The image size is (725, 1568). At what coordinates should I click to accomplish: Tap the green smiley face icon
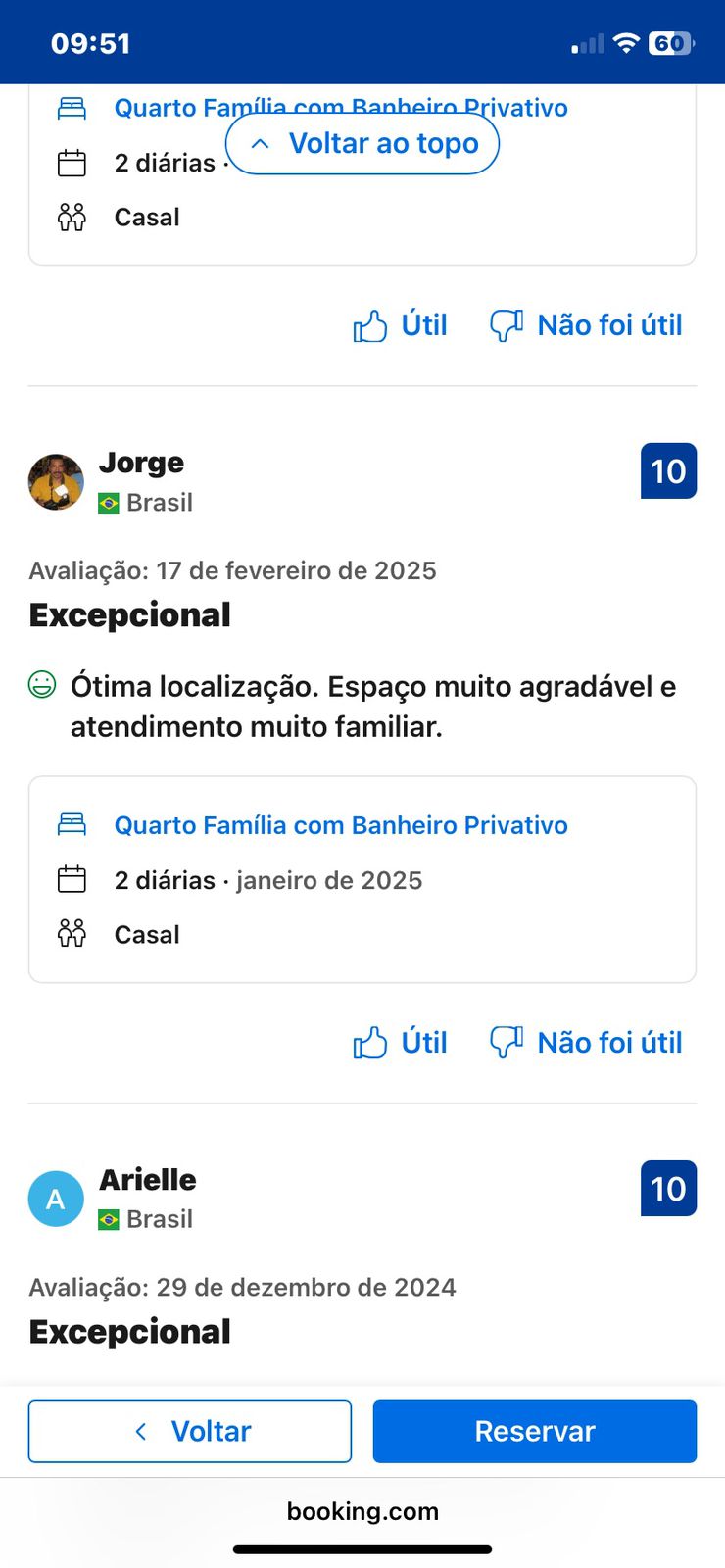[x=42, y=684]
